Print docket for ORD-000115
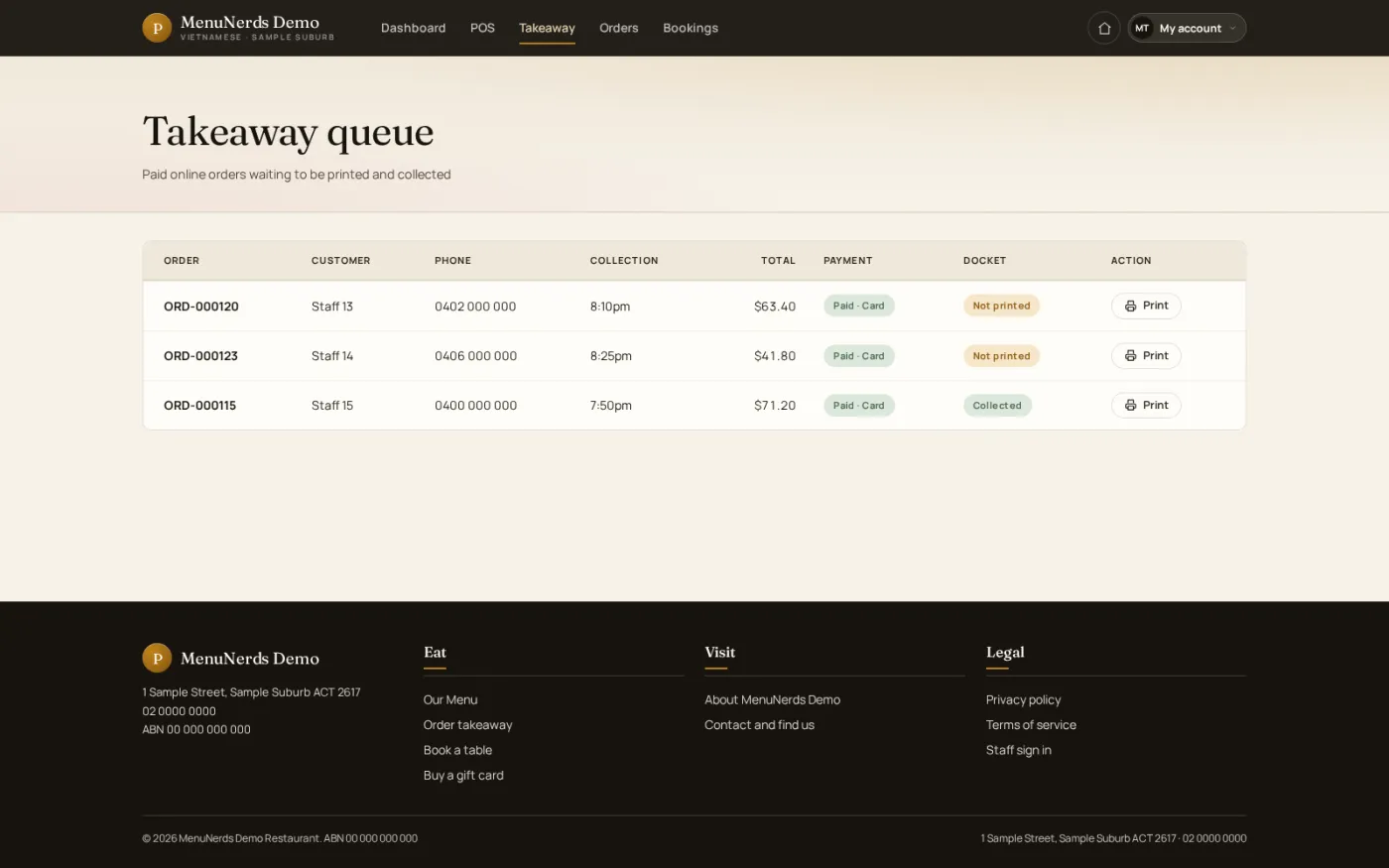The height and width of the screenshot is (868, 1389). [1146, 405]
